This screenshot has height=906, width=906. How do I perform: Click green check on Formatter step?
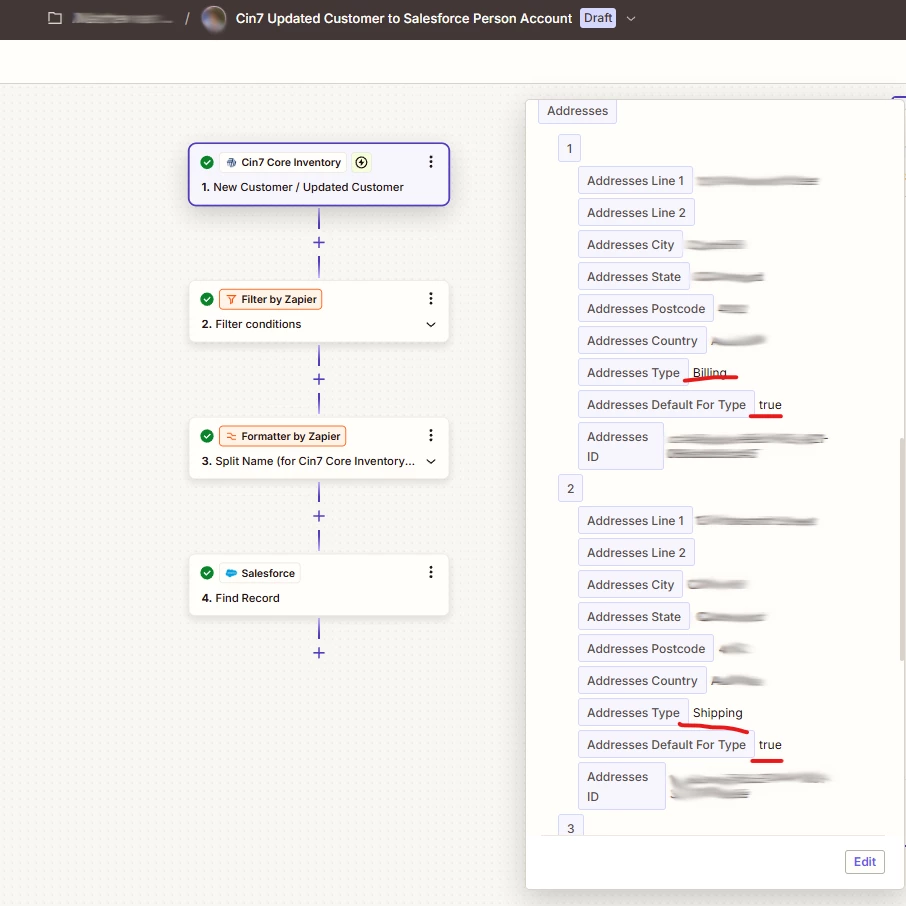click(x=207, y=436)
